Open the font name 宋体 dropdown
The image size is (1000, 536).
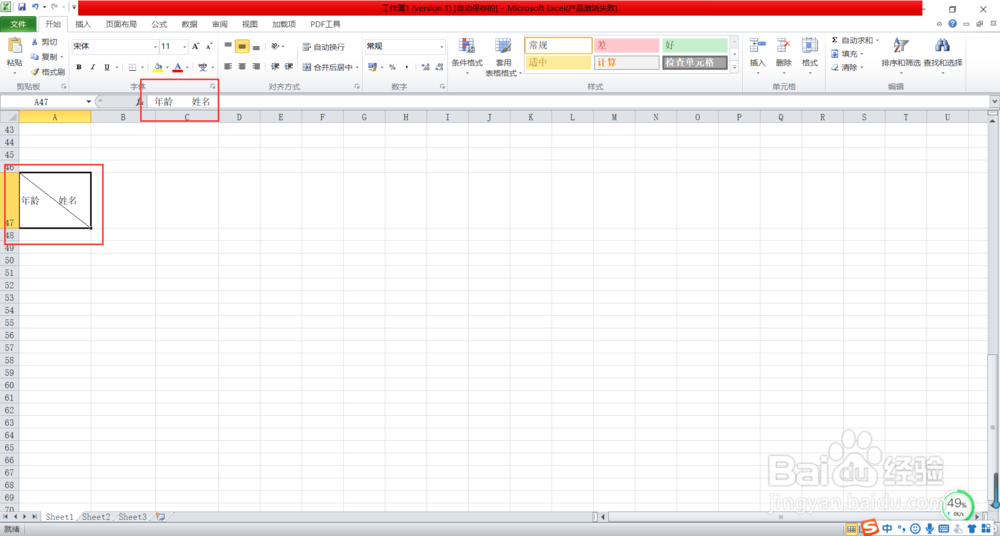pos(155,47)
